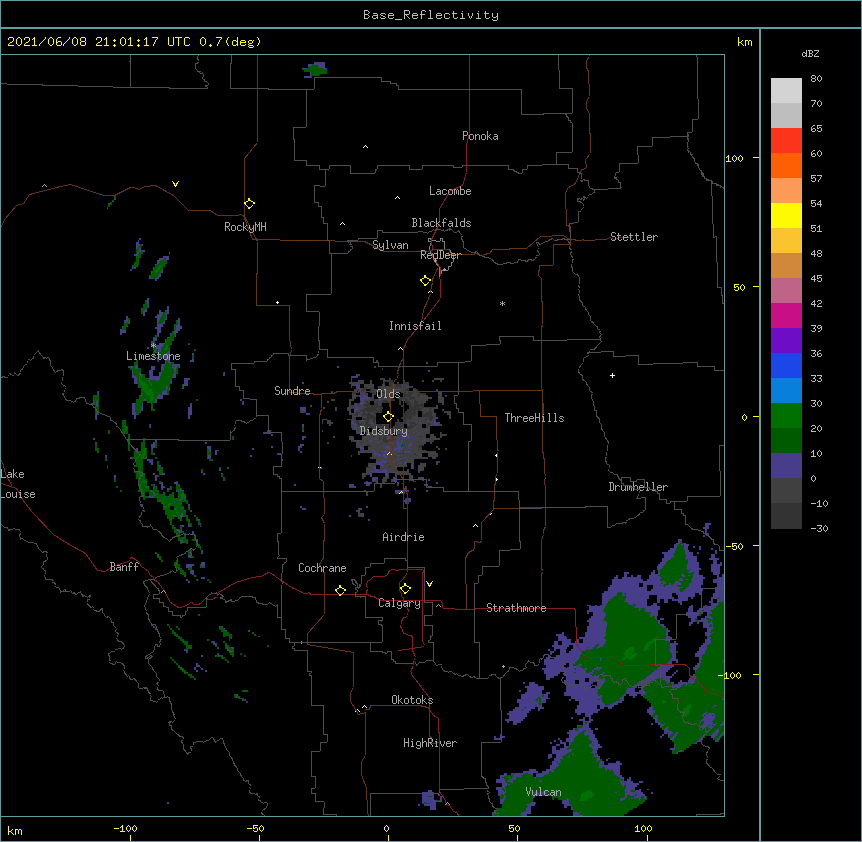Click the Okotoks label
Image resolution: width=862 pixels, height=842 pixels.
pos(412,700)
